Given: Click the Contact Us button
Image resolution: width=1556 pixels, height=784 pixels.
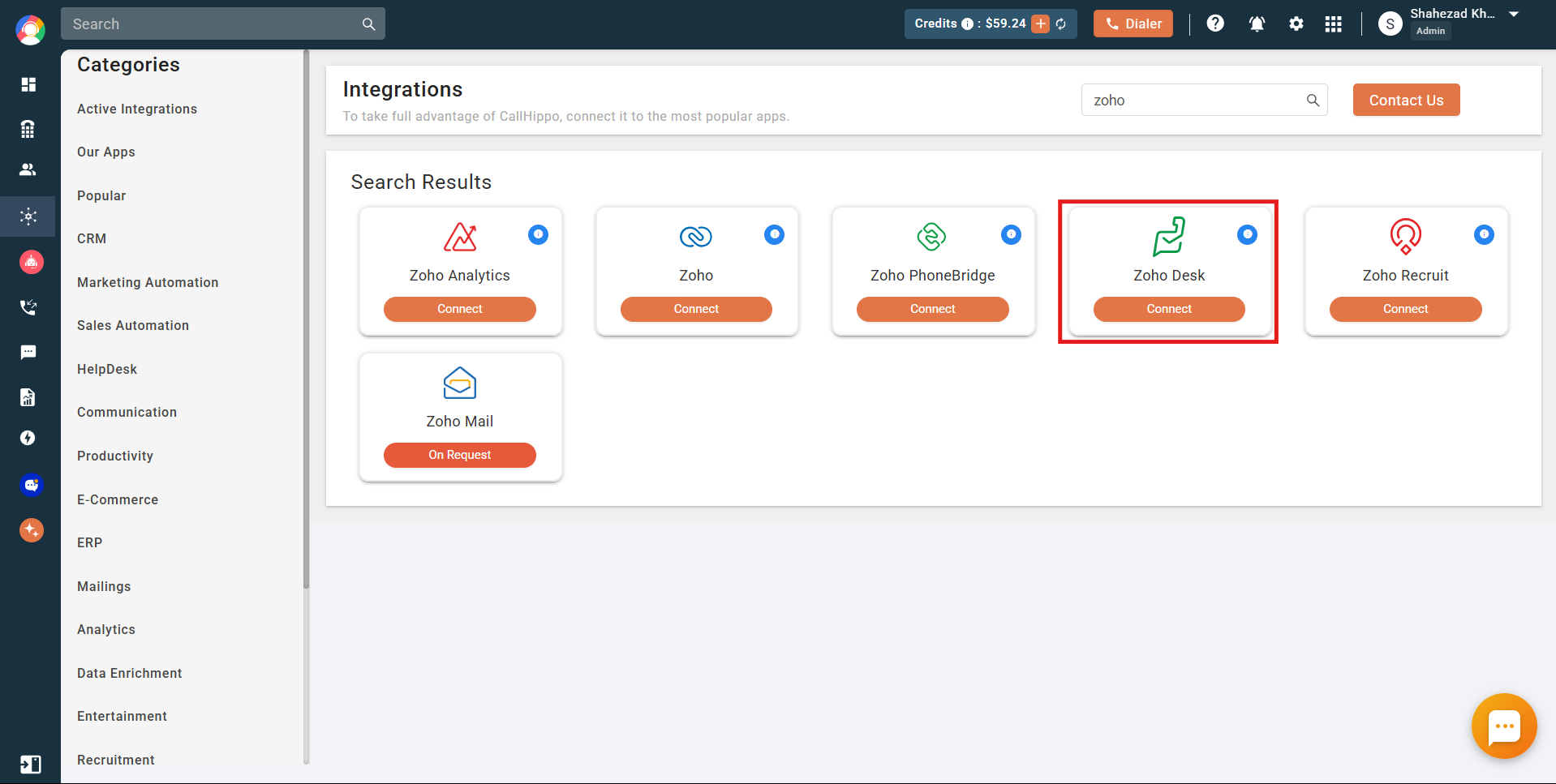Looking at the screenshot, I should (x=1407, y=100).
